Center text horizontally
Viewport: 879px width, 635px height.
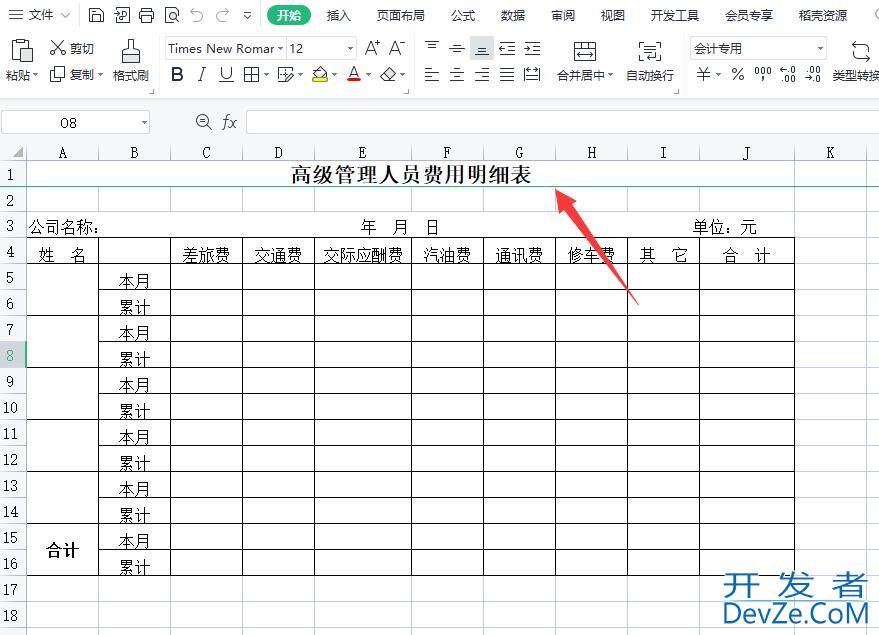coord(457,74)
